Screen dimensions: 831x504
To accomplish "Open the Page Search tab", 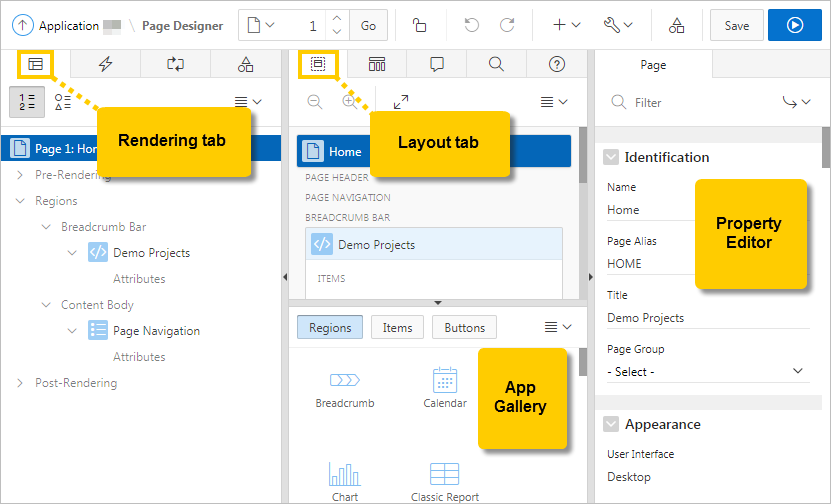I will point(496,65).
